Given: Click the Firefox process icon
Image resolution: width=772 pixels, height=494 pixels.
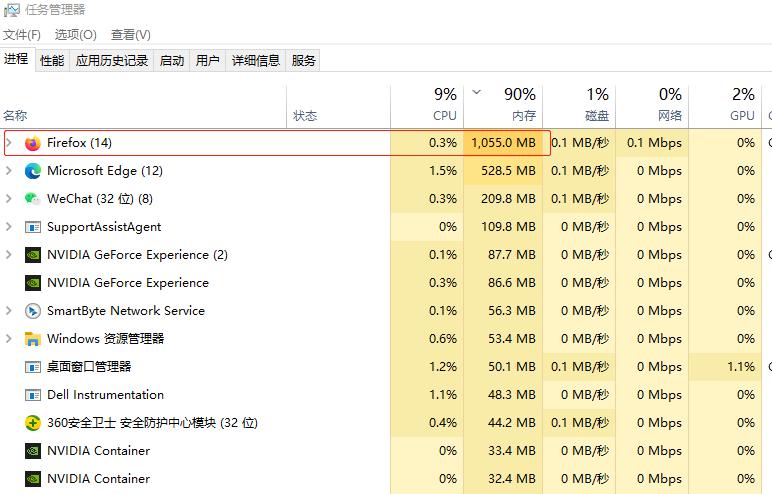Looking at the screenshot, I should (x=32, y=143).
